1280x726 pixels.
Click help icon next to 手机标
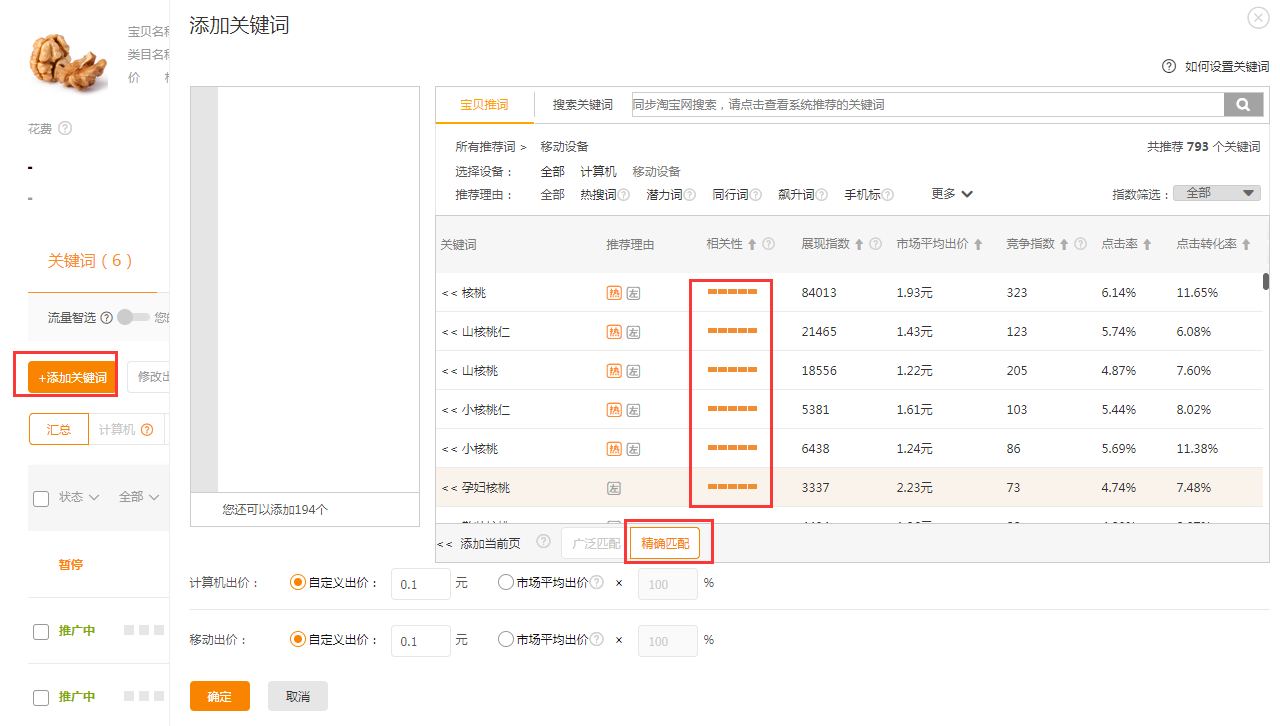(x=887, y=195)
